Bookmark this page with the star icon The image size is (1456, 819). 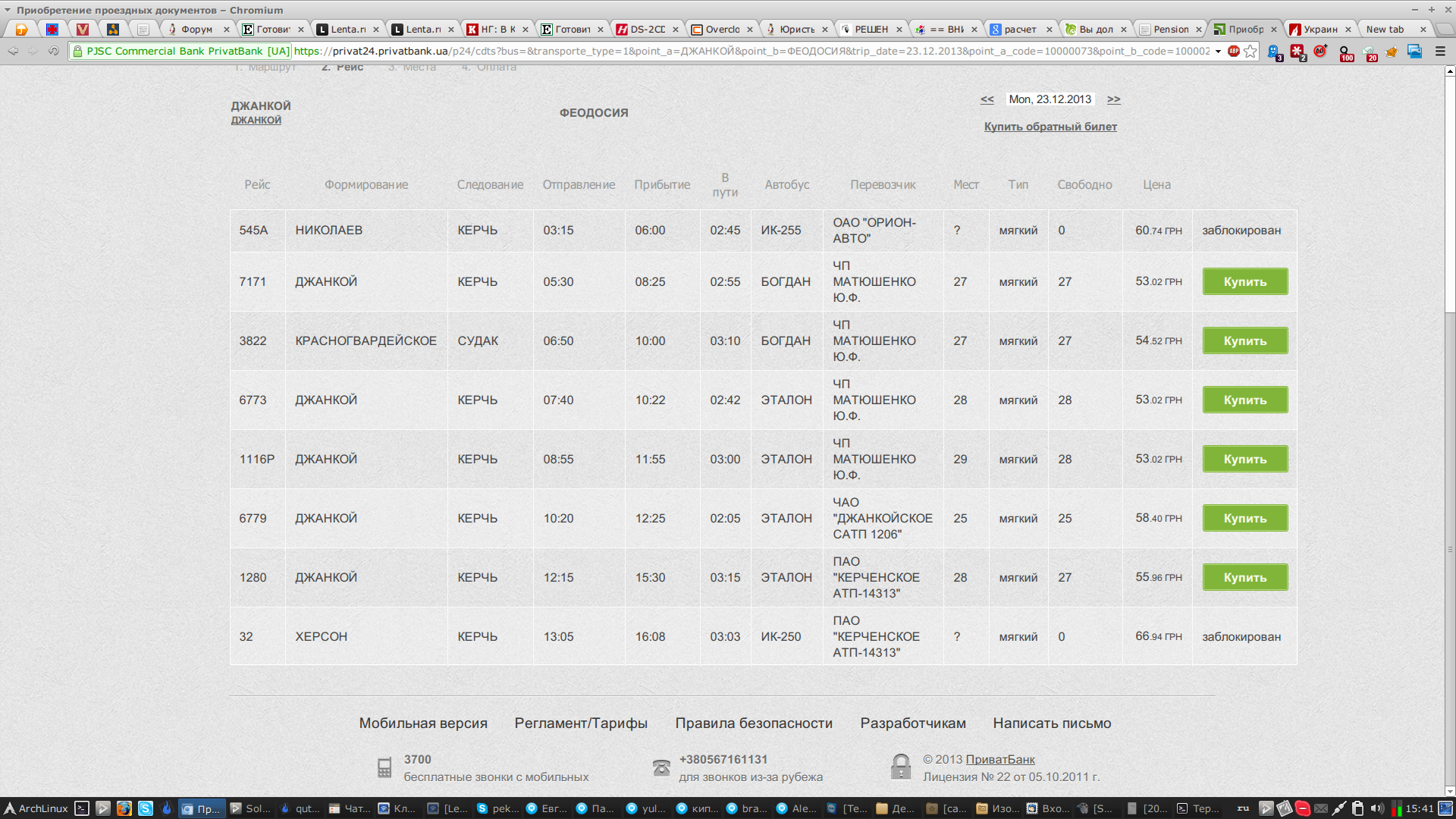coord(1250,52)
